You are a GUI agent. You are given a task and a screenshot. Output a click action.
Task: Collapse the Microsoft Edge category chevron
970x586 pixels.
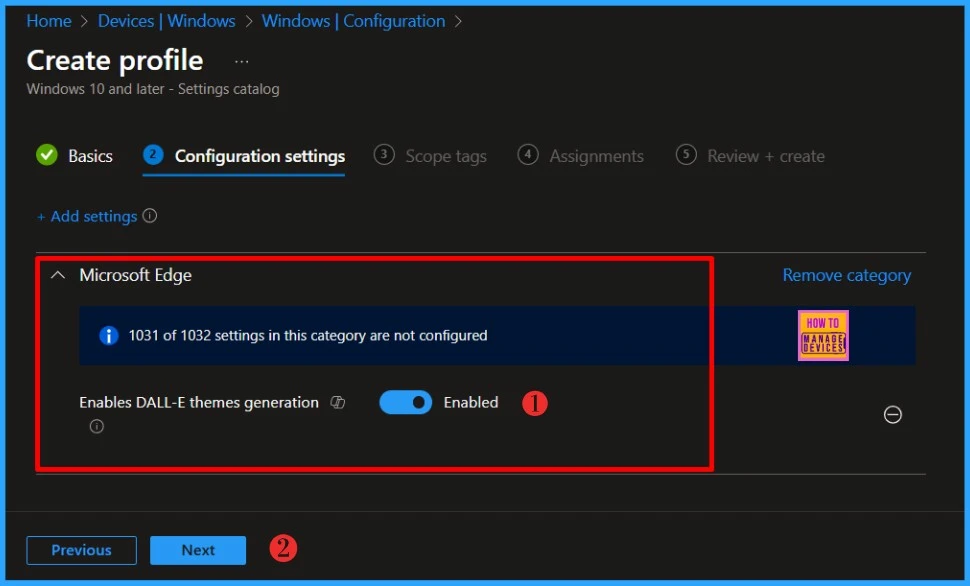click(58, 275)
